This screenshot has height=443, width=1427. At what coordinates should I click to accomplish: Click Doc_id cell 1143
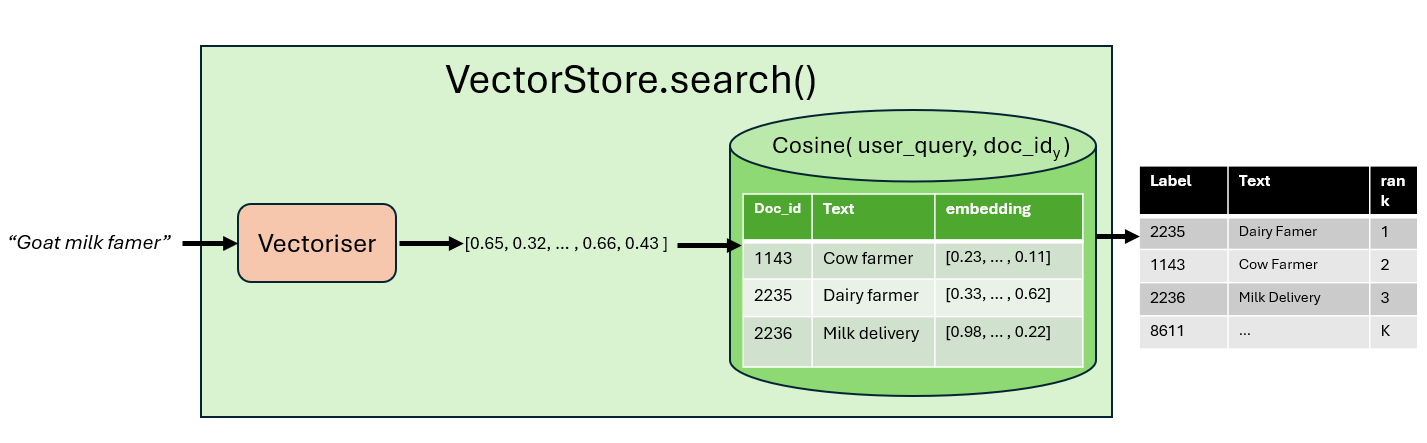pos(775,258)
